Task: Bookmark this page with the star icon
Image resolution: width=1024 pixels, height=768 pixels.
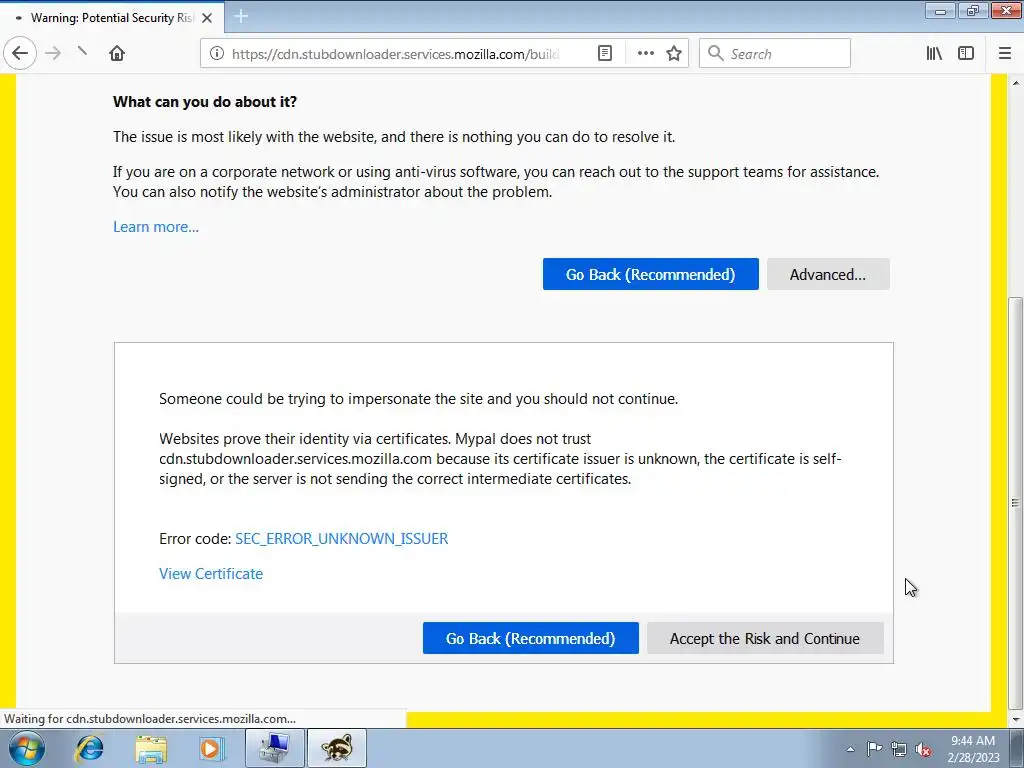Action: 674,54
